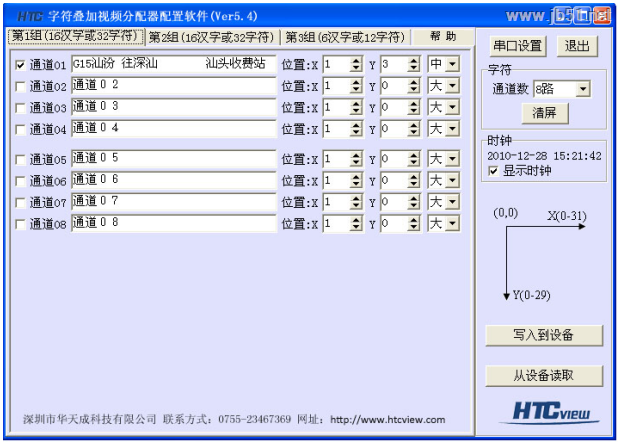
Task: Click the 写入到设备 button
Action: tap(544, 335)
